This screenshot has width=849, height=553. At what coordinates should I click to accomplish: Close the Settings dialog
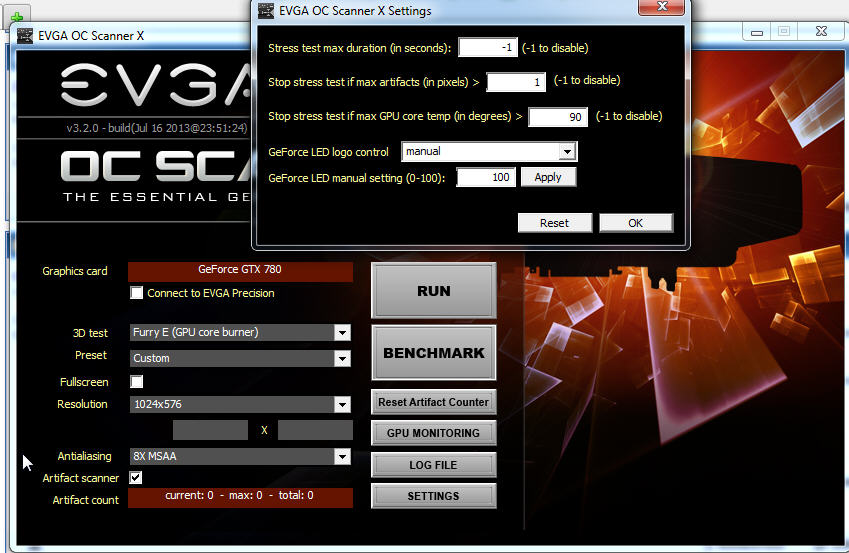(x=661, y=7)
